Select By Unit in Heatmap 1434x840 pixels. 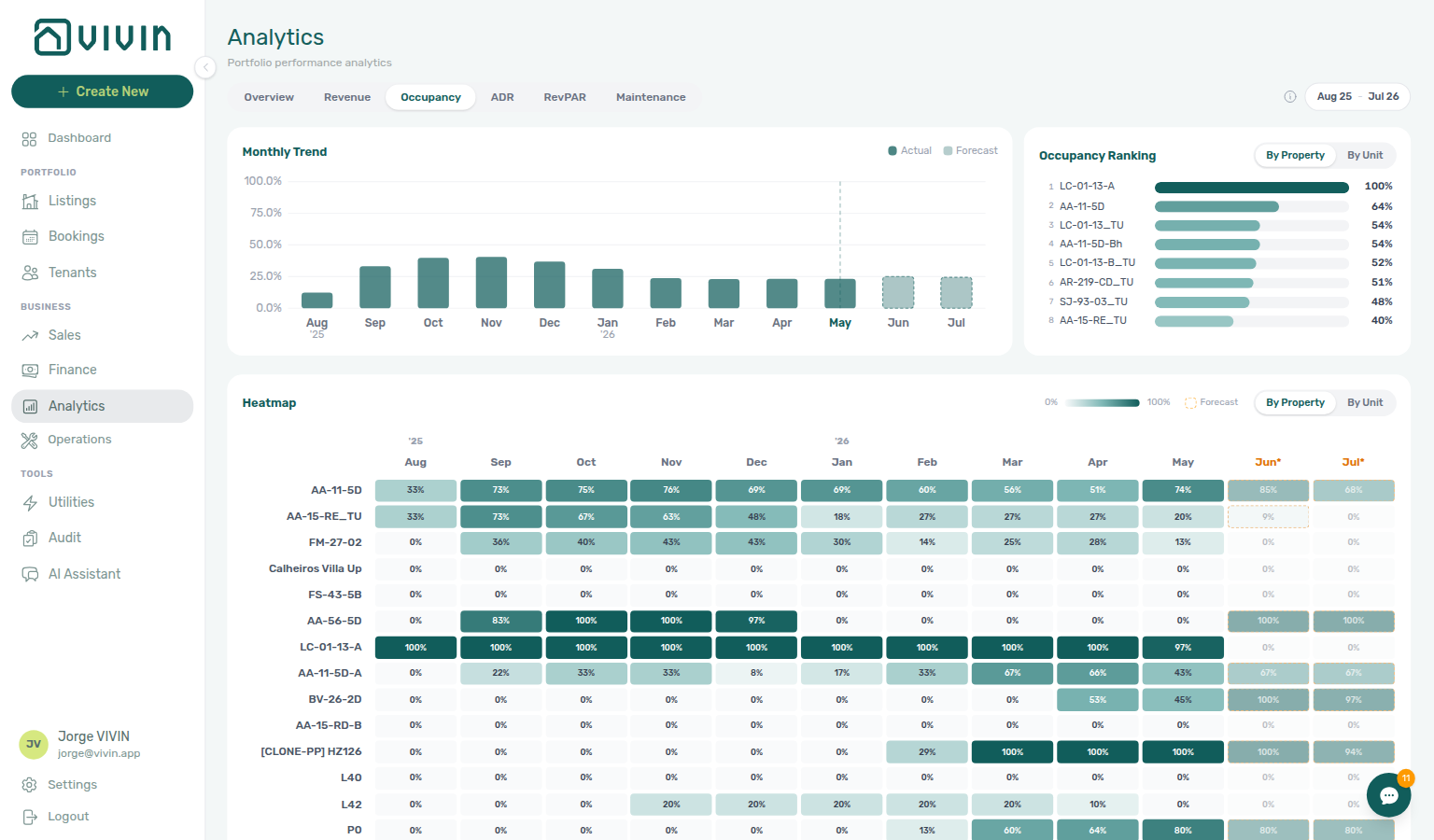[x=1365, y=402]
